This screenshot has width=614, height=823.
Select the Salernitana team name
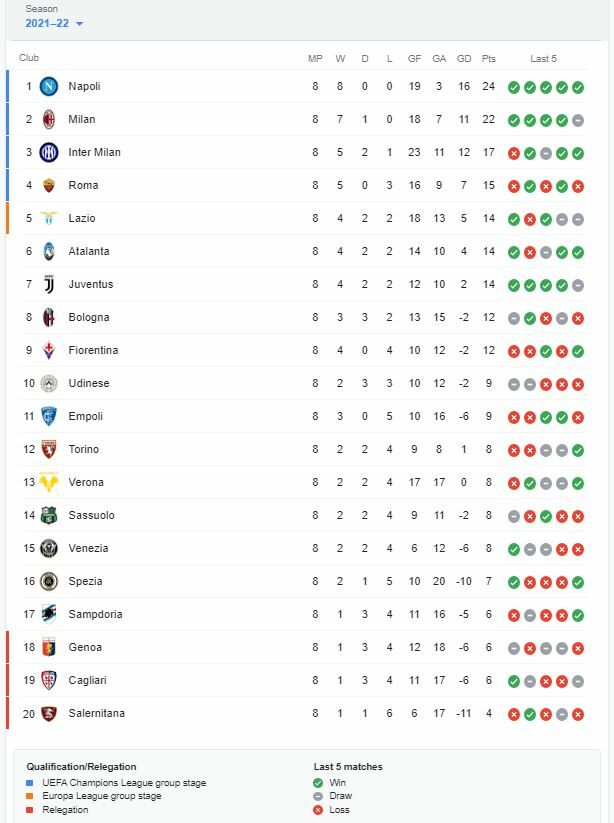click(x=96, y=713)
